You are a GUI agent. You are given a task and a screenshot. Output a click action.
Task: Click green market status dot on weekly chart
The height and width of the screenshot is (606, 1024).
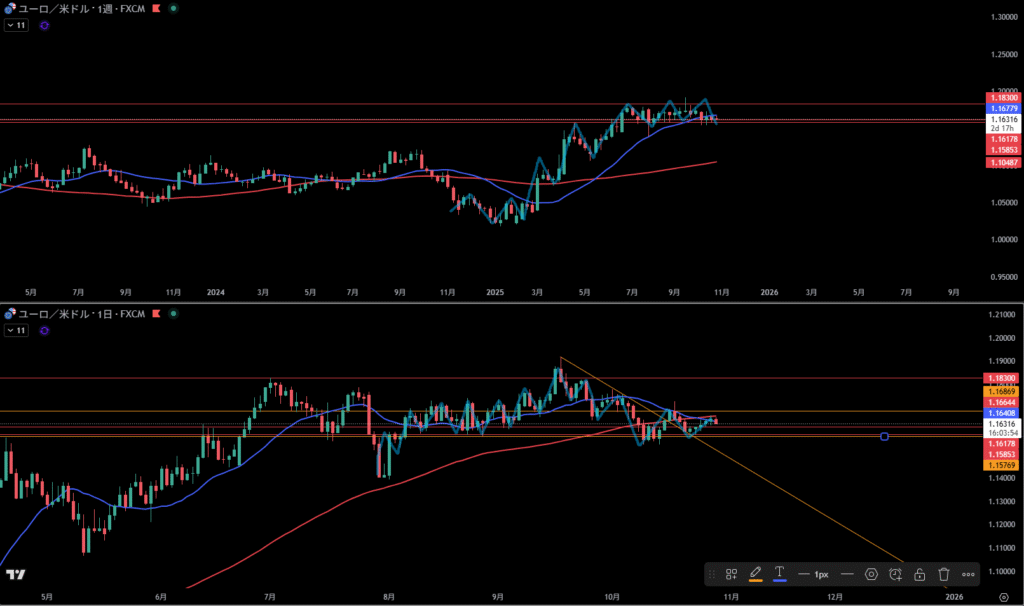point(174,8)
